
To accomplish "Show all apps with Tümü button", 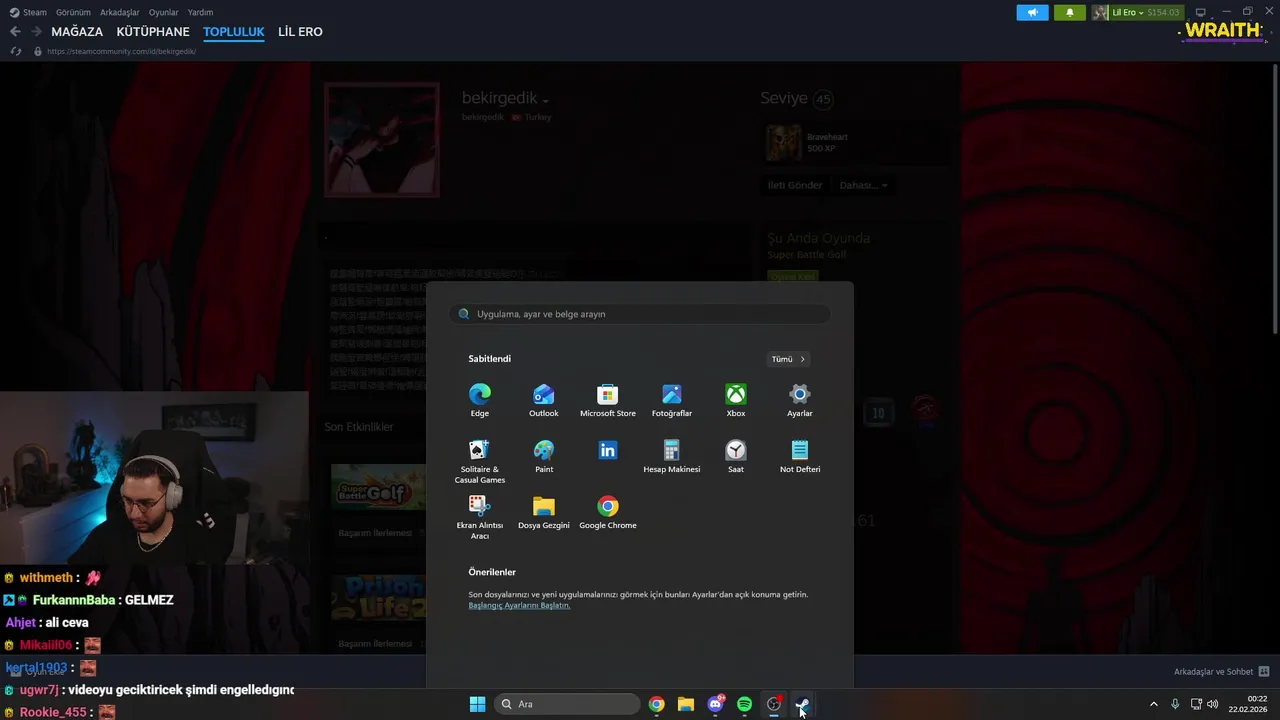I will 788,359.
